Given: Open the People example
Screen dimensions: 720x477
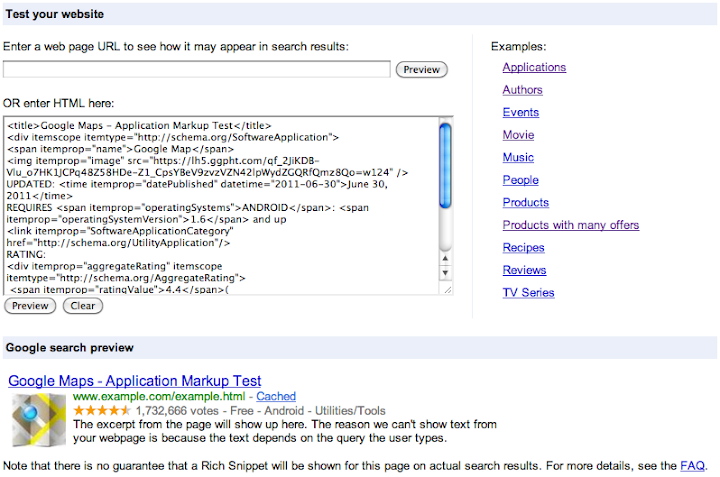Looking at the screenshot, I should [520, 180].
